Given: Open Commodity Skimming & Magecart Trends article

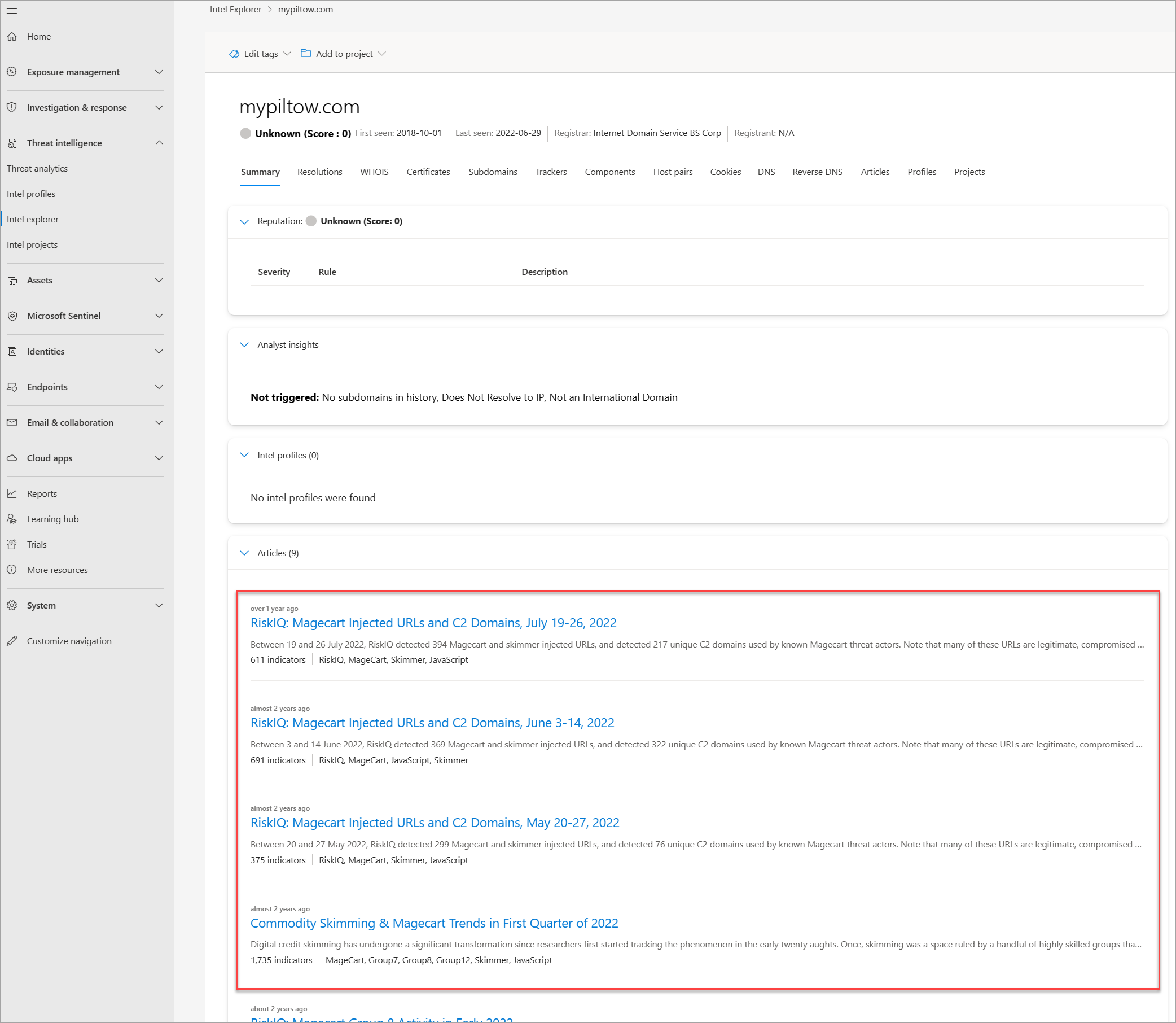Looking at the screenshot, I should pyautogui.click(x=433, y=923).
